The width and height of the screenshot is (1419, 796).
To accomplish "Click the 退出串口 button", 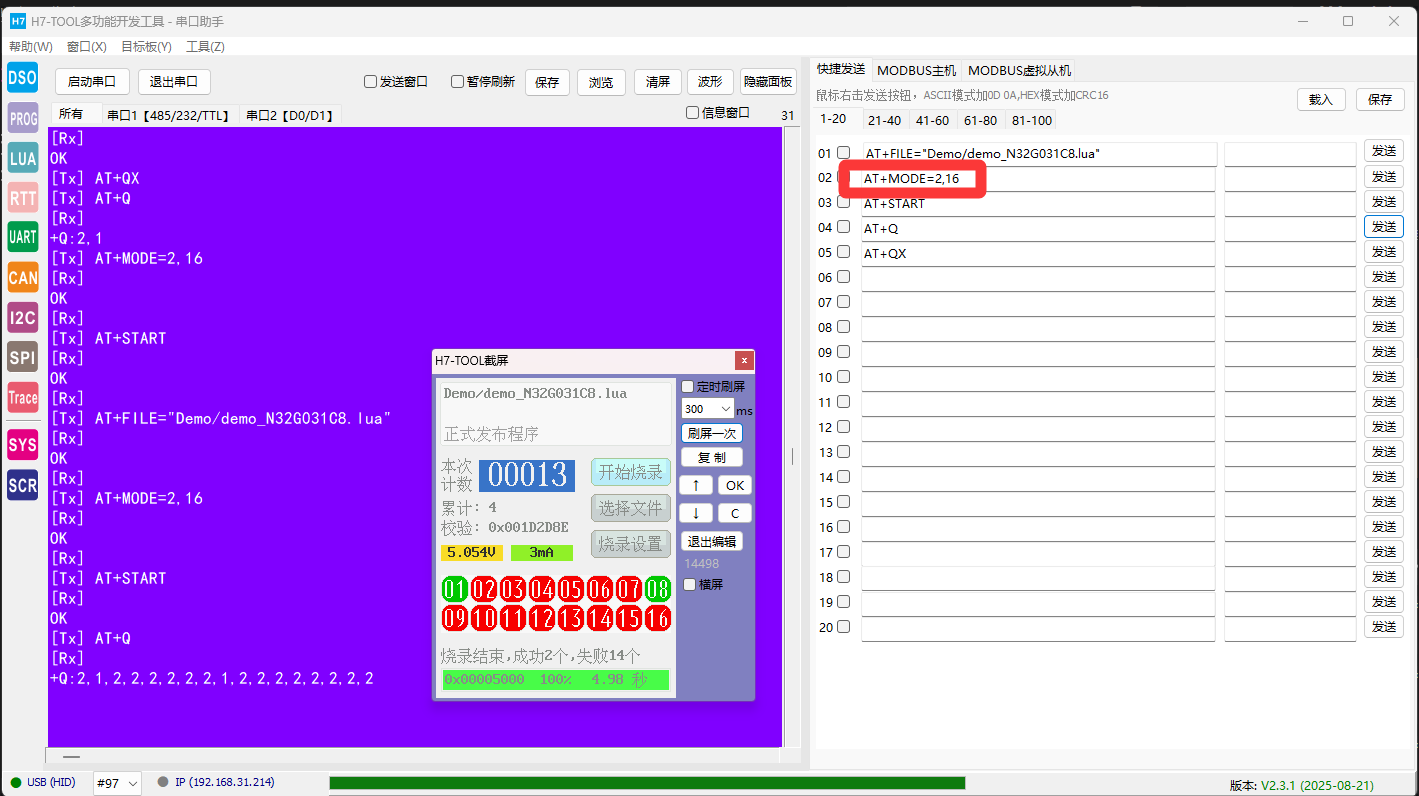I will point(174,82).
